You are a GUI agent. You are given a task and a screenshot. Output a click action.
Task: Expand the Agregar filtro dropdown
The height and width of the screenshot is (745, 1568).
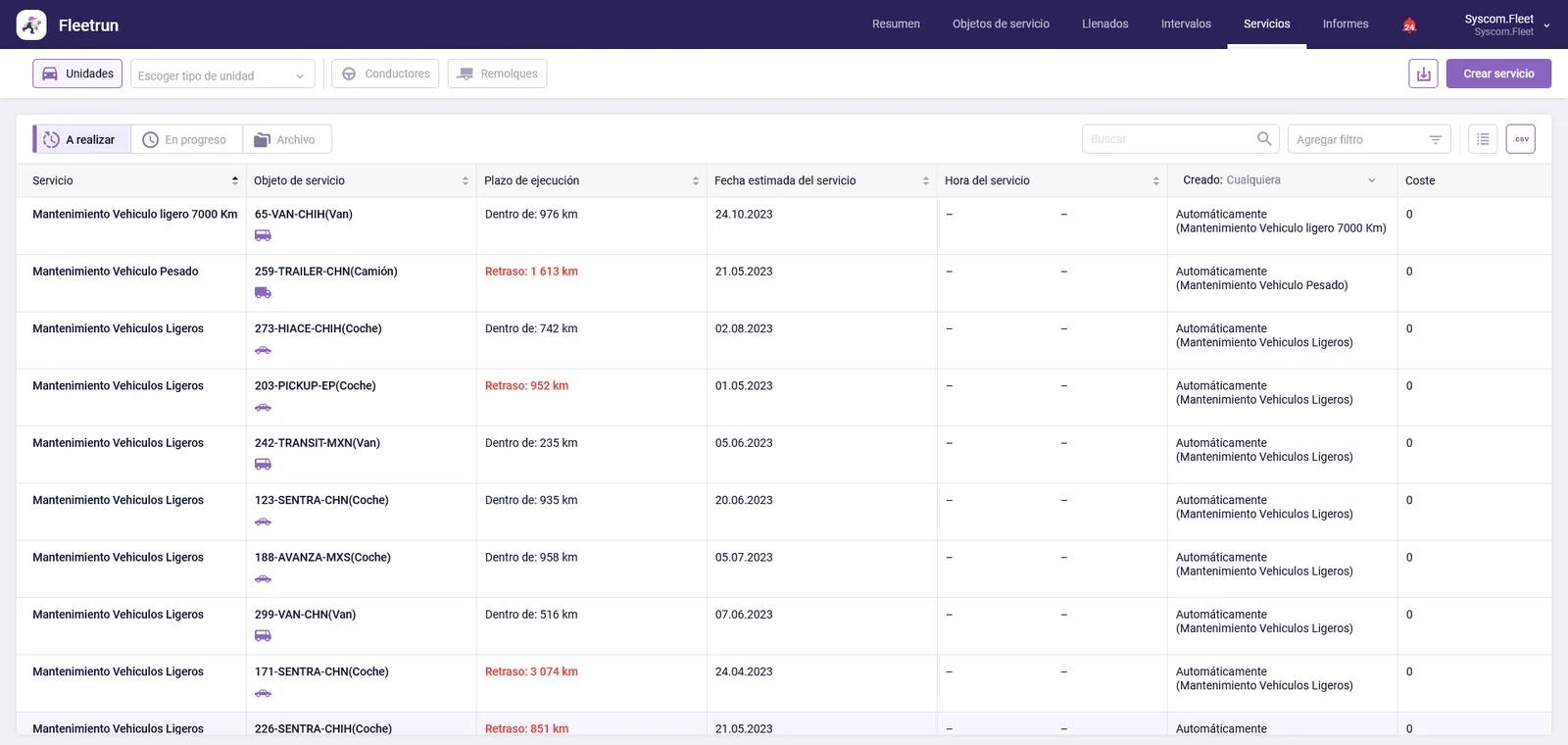click(x=1369, y=139)
